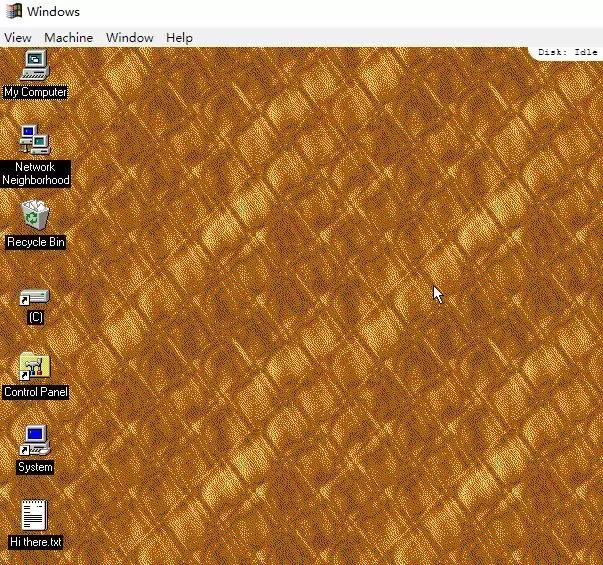Viewport: 603px width, 565px height.
Task: Click the 'My Computer' label text
Action: pos(35,92)
